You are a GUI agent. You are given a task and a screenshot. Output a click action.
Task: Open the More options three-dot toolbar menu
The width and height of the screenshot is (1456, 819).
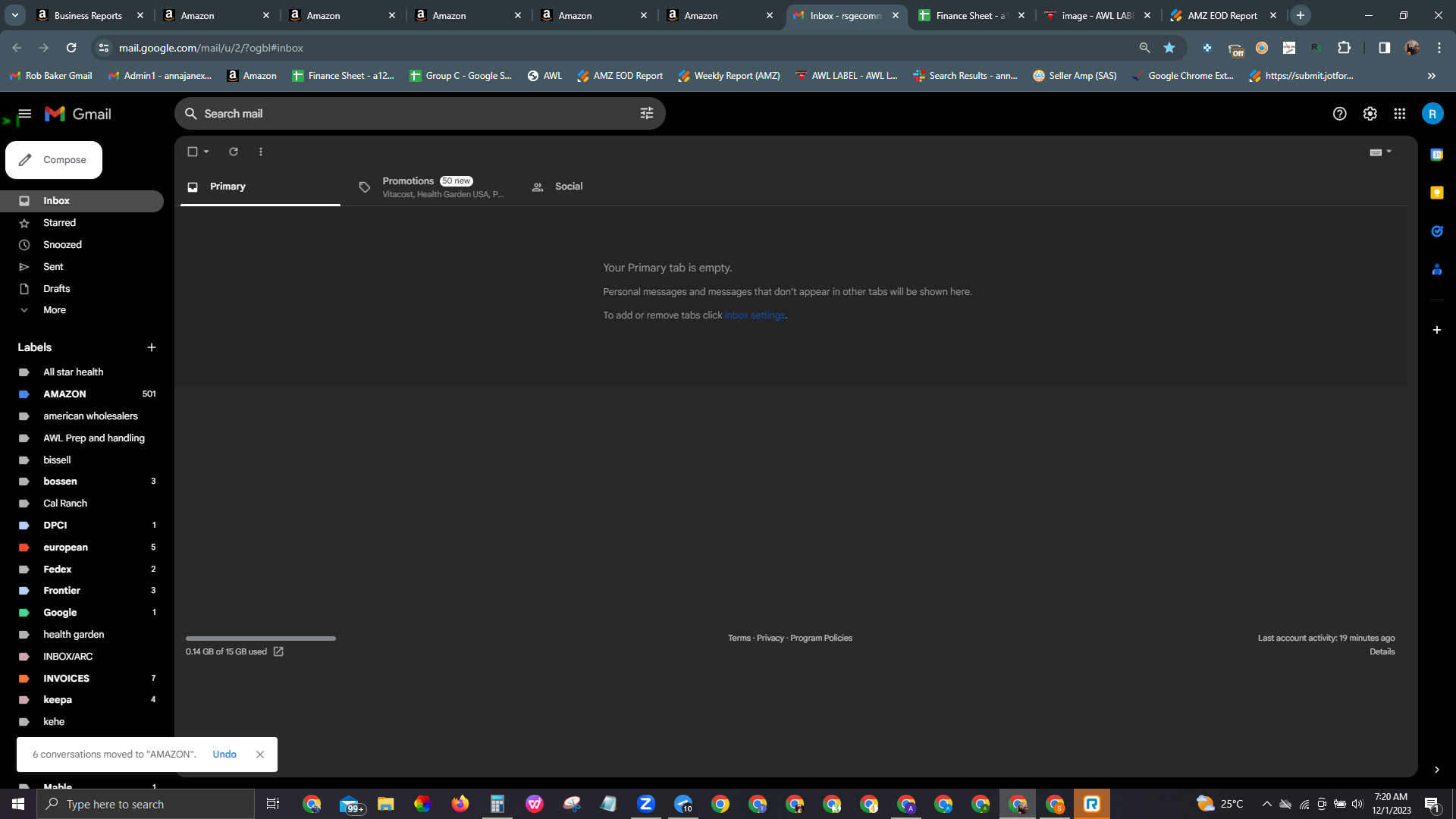pyautogui.click(x=261, y=152)
